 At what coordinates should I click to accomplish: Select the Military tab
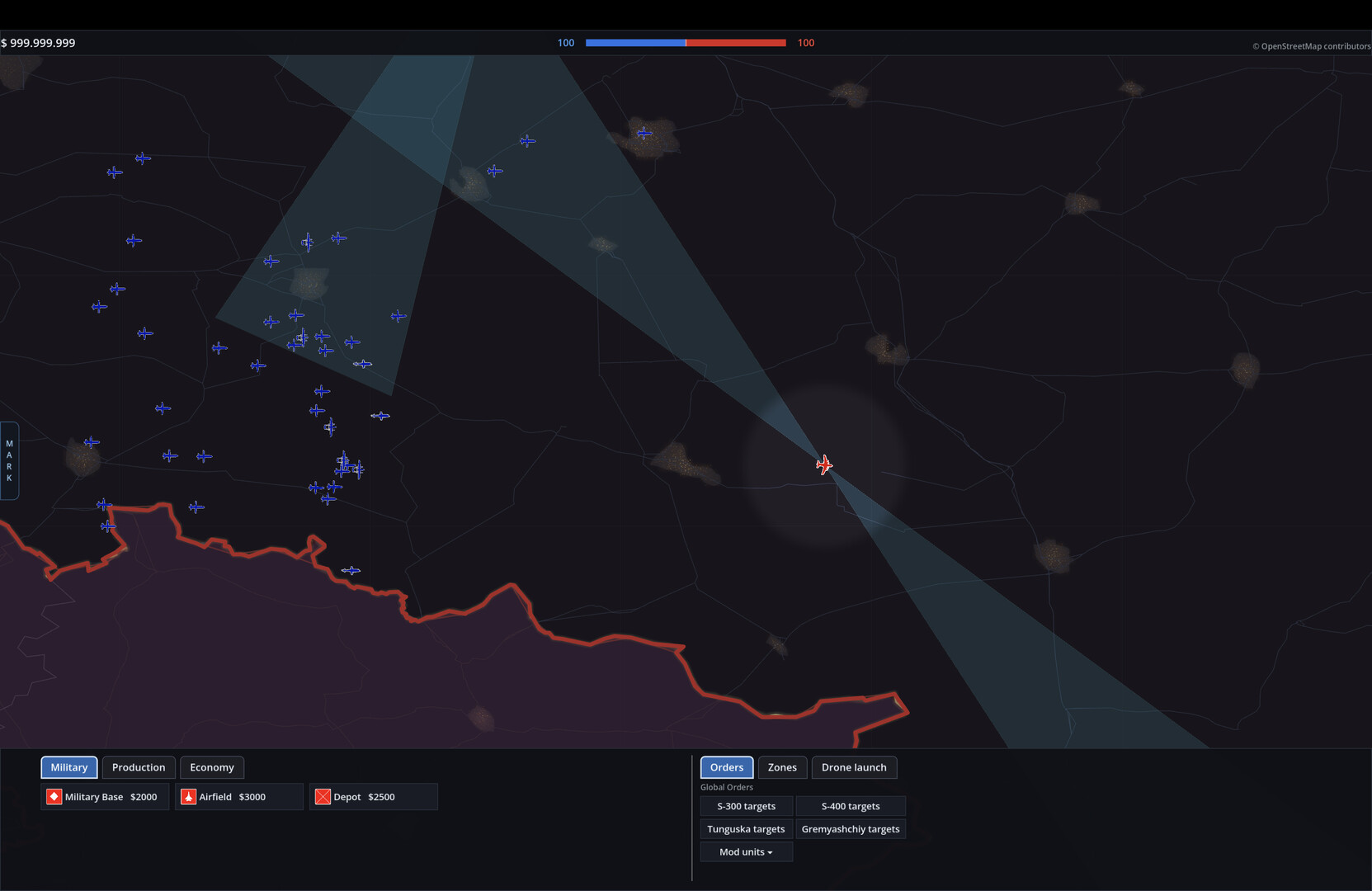tap(69, 767)
